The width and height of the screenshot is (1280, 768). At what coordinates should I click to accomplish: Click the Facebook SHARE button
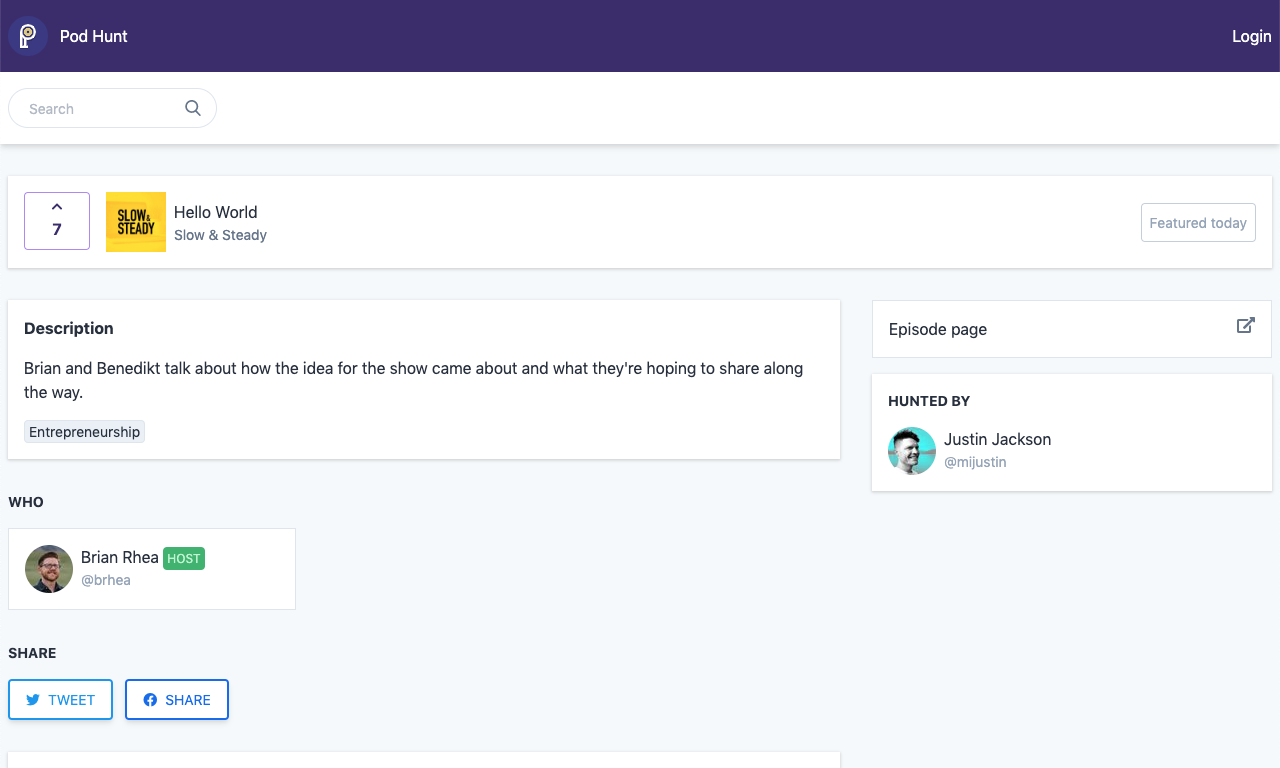tap(177, 700)
